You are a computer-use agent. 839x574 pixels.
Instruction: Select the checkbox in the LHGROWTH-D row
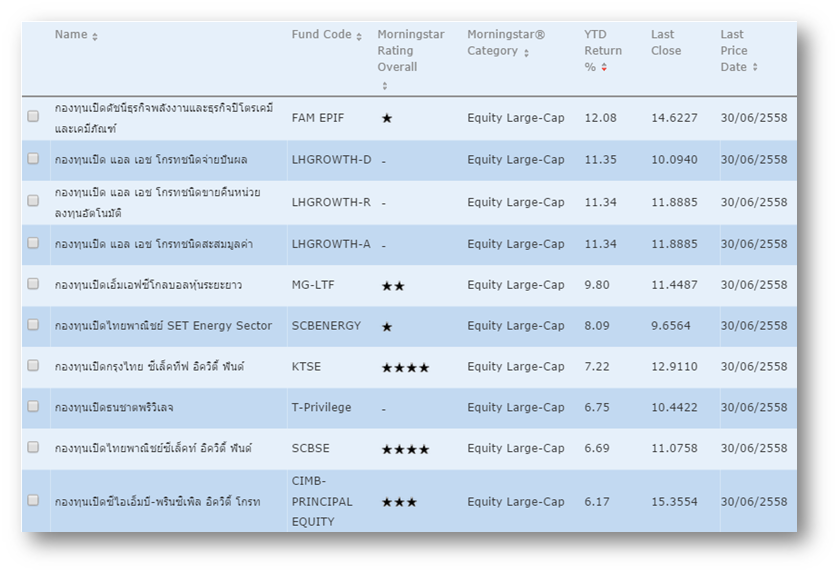pyautogui.click(x=33, y=159)
